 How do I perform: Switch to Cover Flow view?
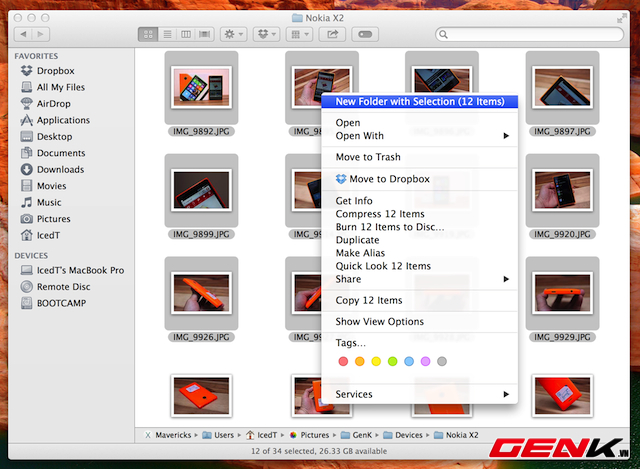204,34
